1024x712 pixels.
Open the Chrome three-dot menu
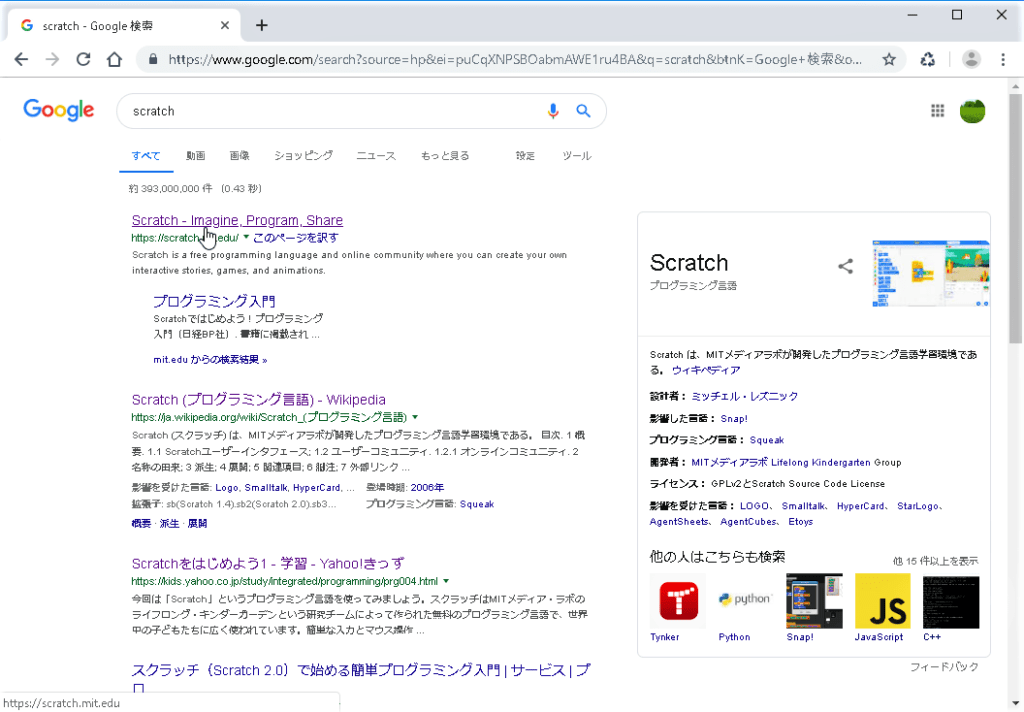[x=1003, y=59]
